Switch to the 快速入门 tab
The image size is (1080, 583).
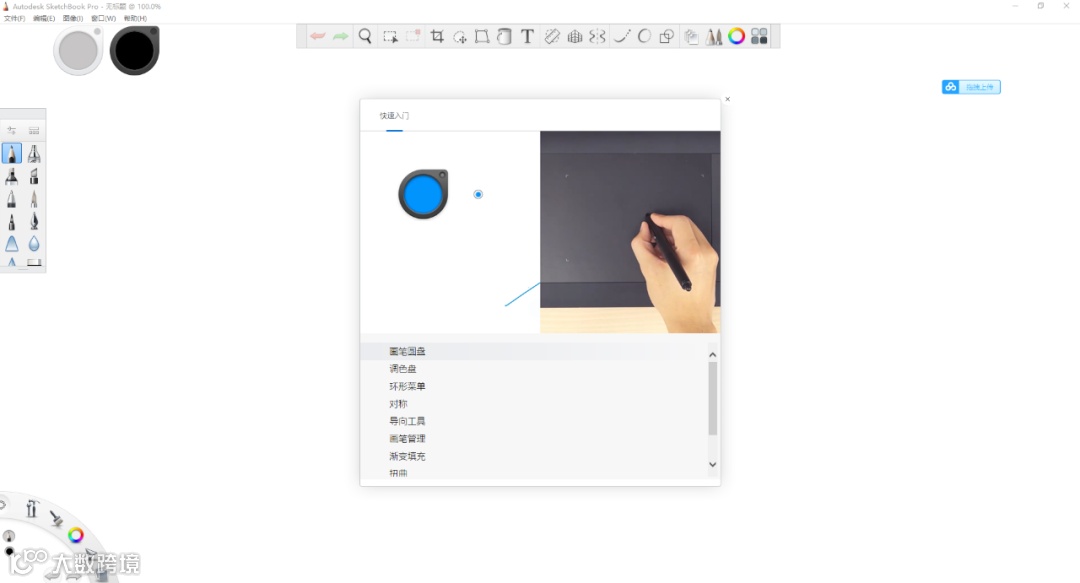point(394,116)
